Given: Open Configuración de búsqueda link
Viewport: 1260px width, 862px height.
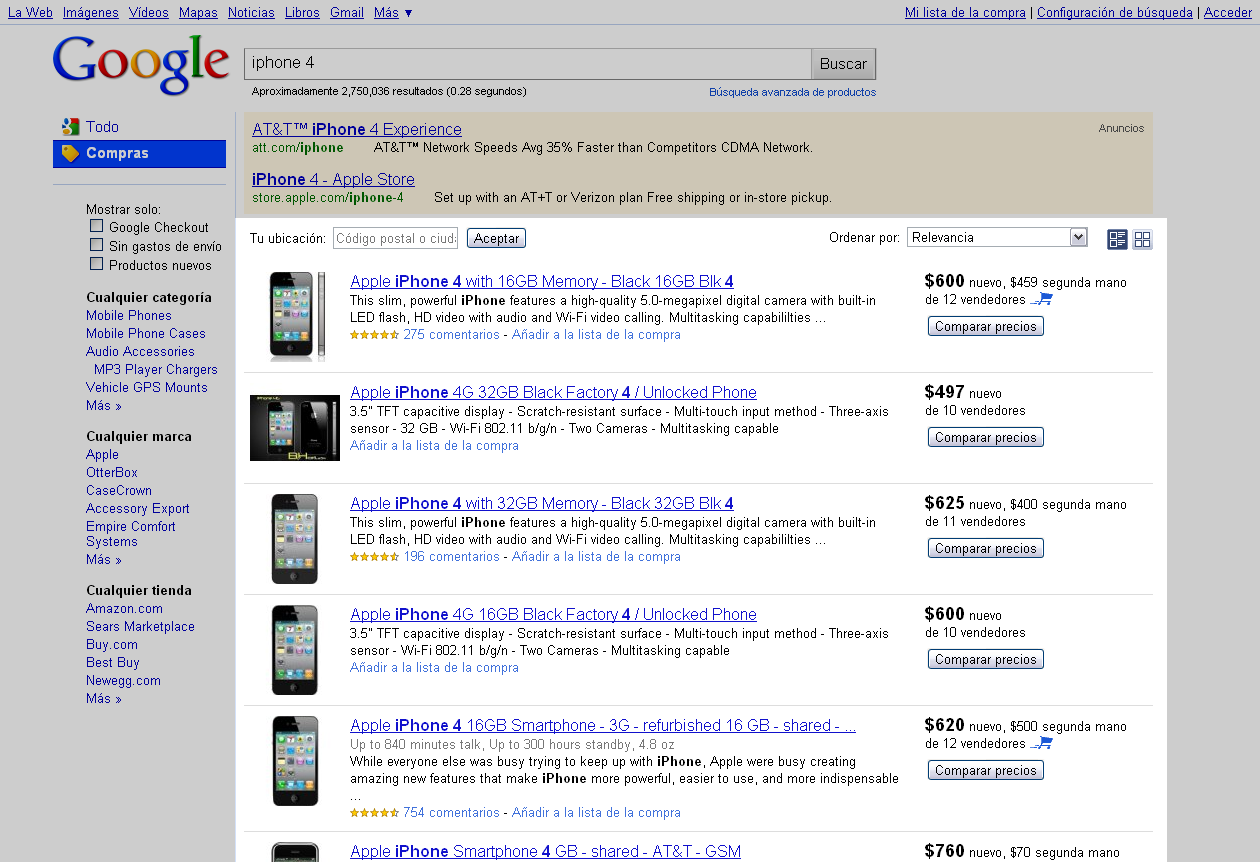Looking at the screenshot, I should (x=1115, y=12).
